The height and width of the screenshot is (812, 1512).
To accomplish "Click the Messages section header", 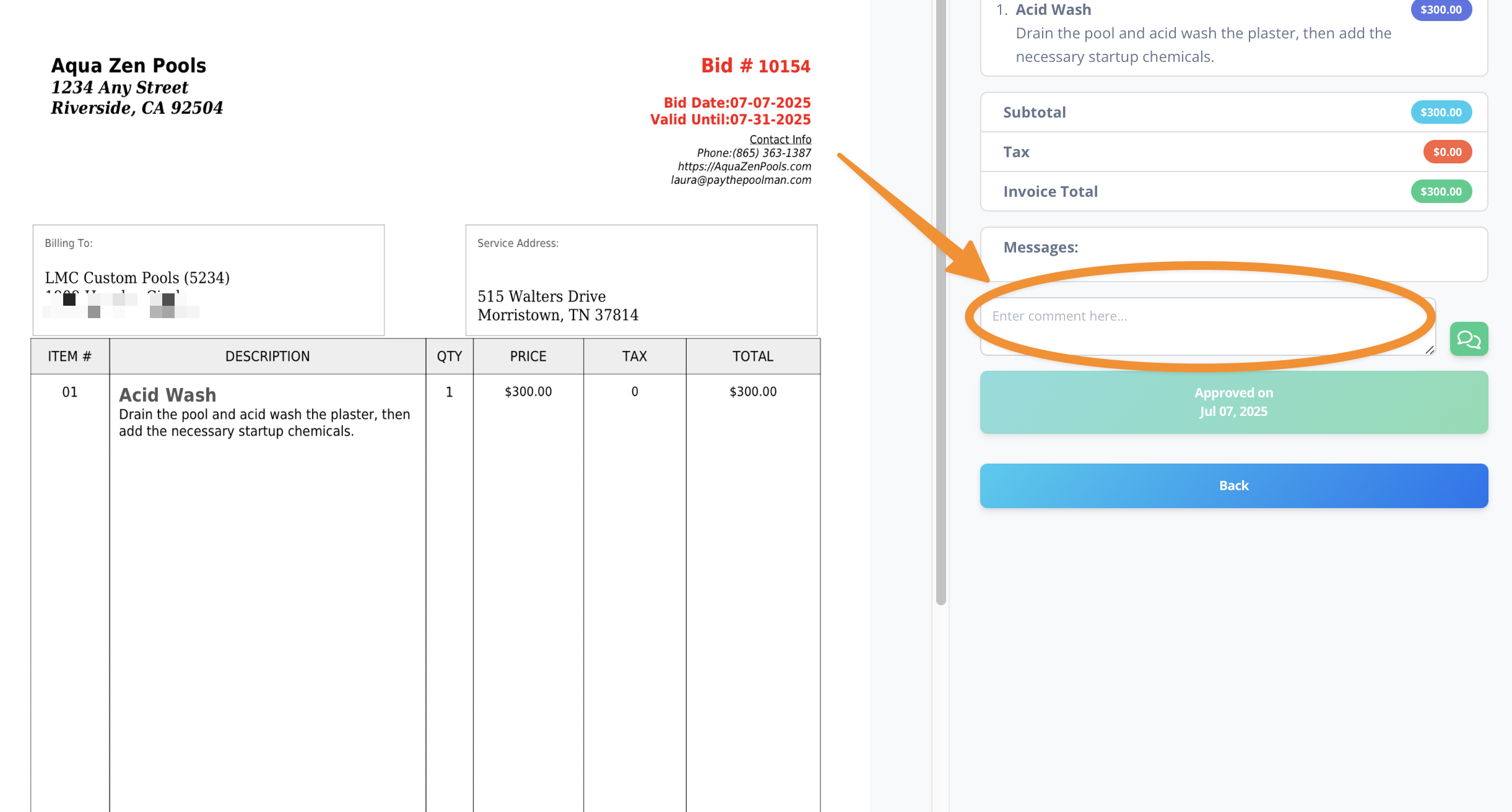I will tap(1040, 248).
